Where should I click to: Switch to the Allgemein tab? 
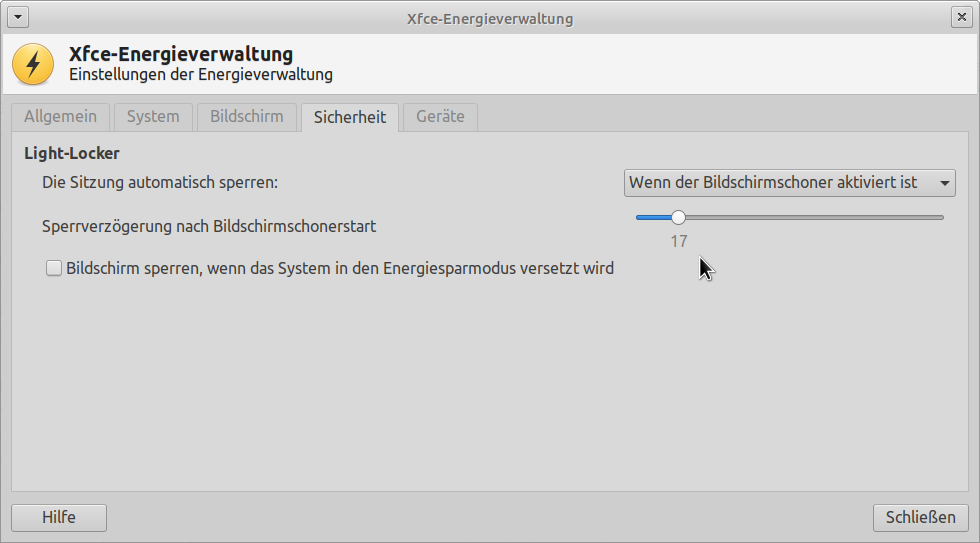[60, 117]
